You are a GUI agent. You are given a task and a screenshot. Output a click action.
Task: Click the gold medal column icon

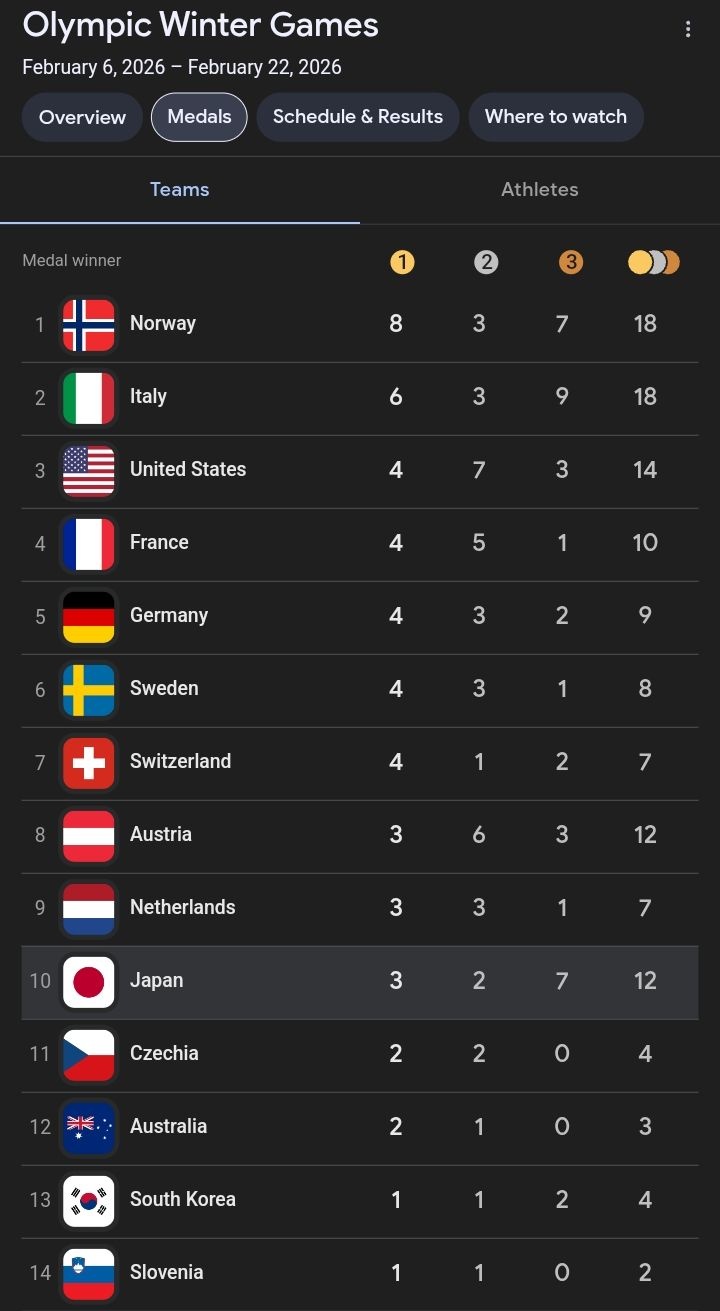[402, 262]
